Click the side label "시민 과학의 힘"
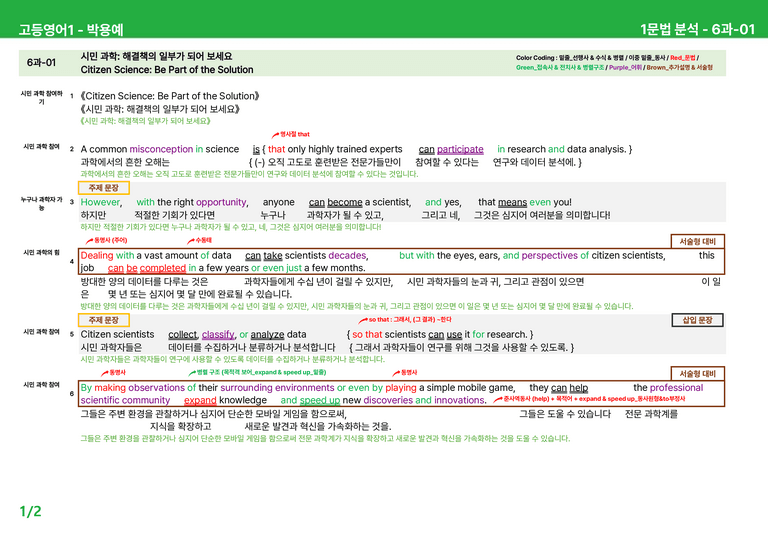The height and width of the screenshot is (543, 768). (41, 253)
